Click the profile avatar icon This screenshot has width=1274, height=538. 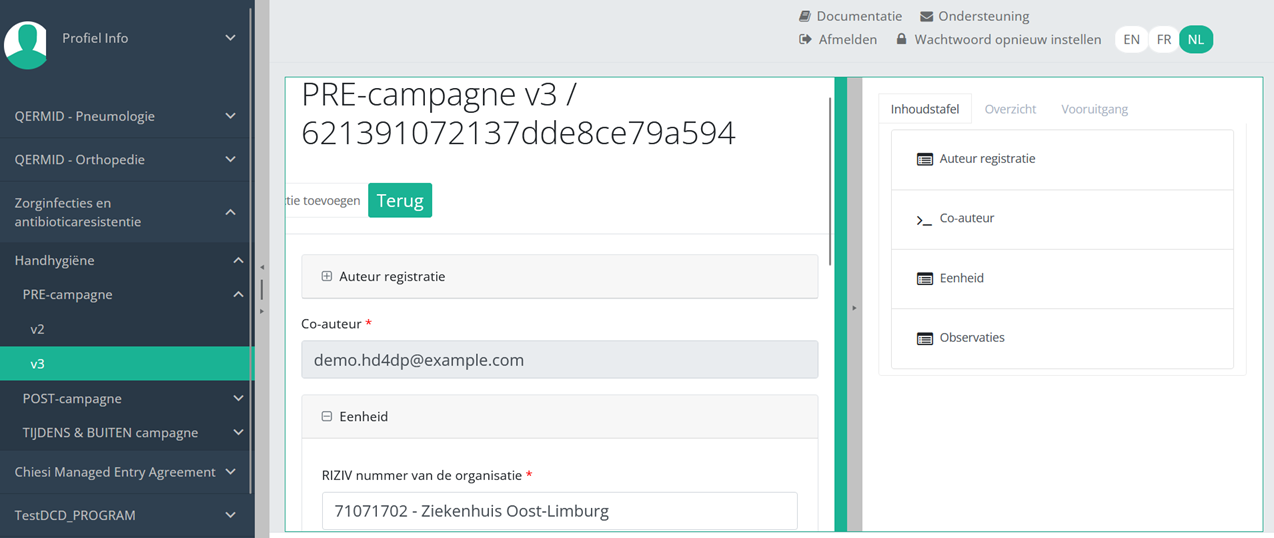[26, 43]
